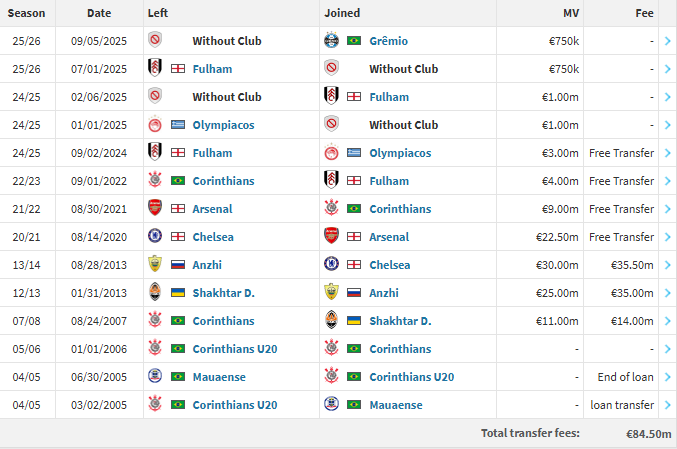Image resolution: width=677 pixels, height=449 pixels.
Task: Open the loan transfer row arrow for Mauaense
Action: click(667, 405)
